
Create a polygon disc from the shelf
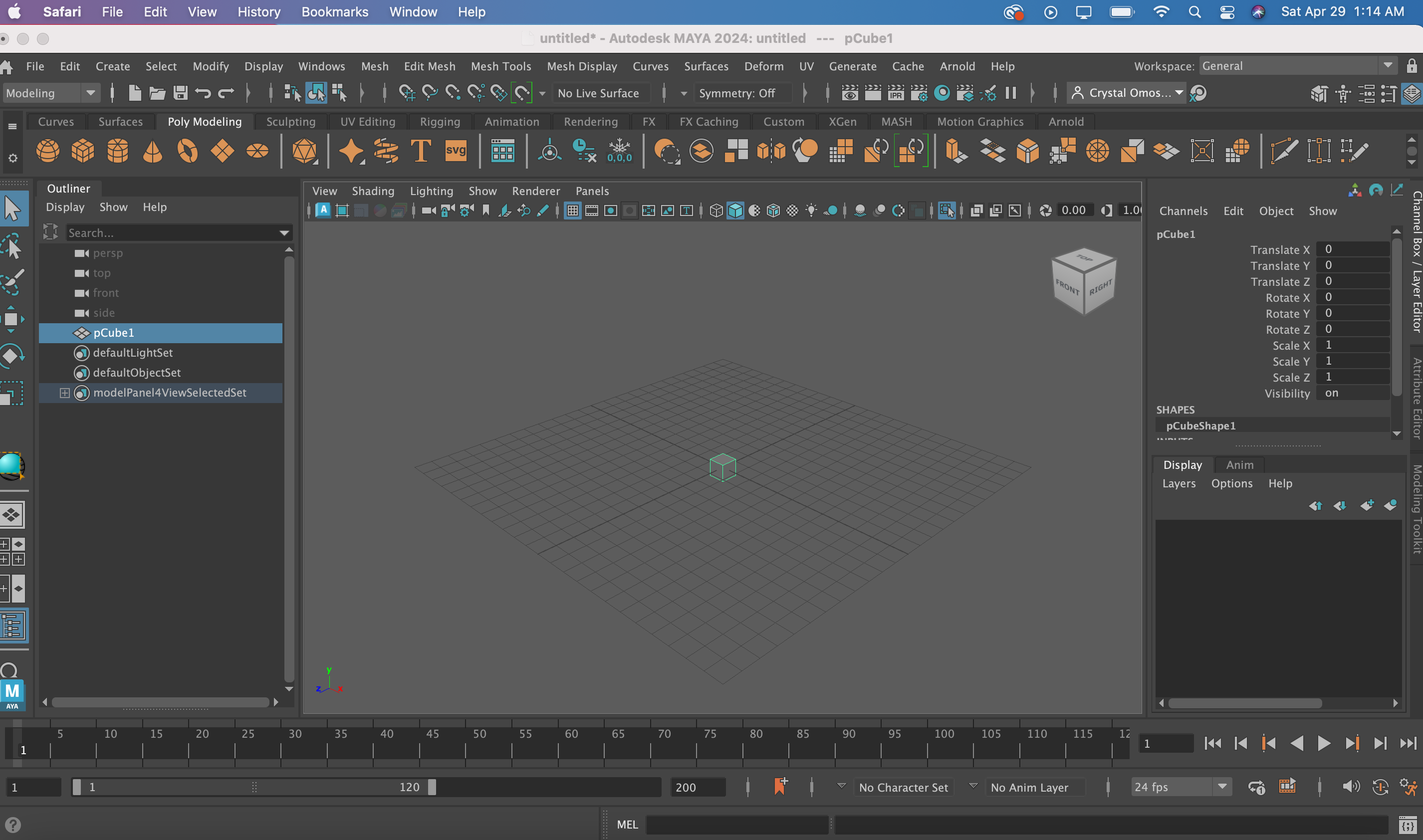(x=257, y=151)
